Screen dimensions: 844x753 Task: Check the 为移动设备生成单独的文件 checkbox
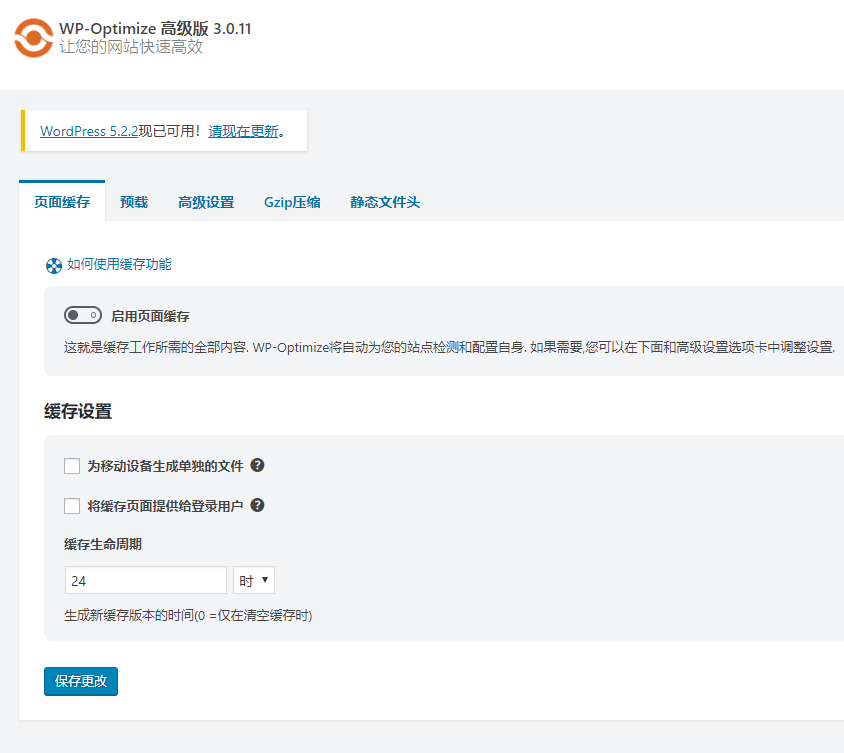[72, 466]
